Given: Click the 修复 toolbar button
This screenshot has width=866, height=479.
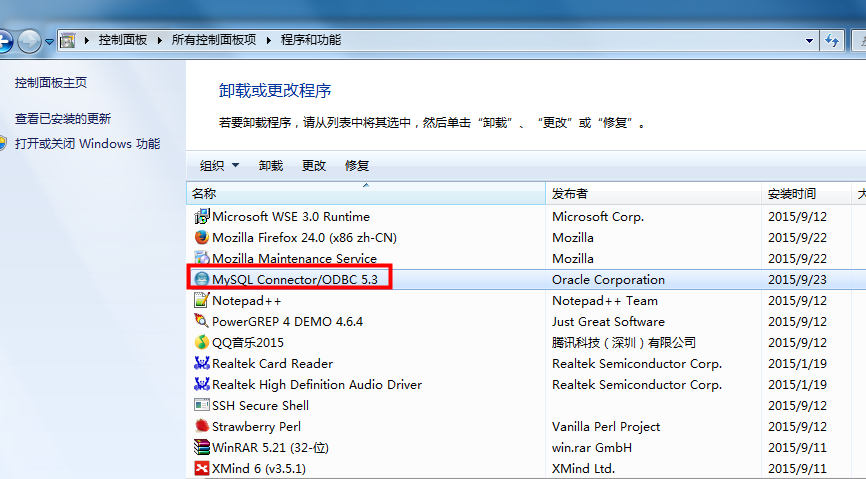Looking at the screenshot, I should pyautogui.click(x=357, y=165).
